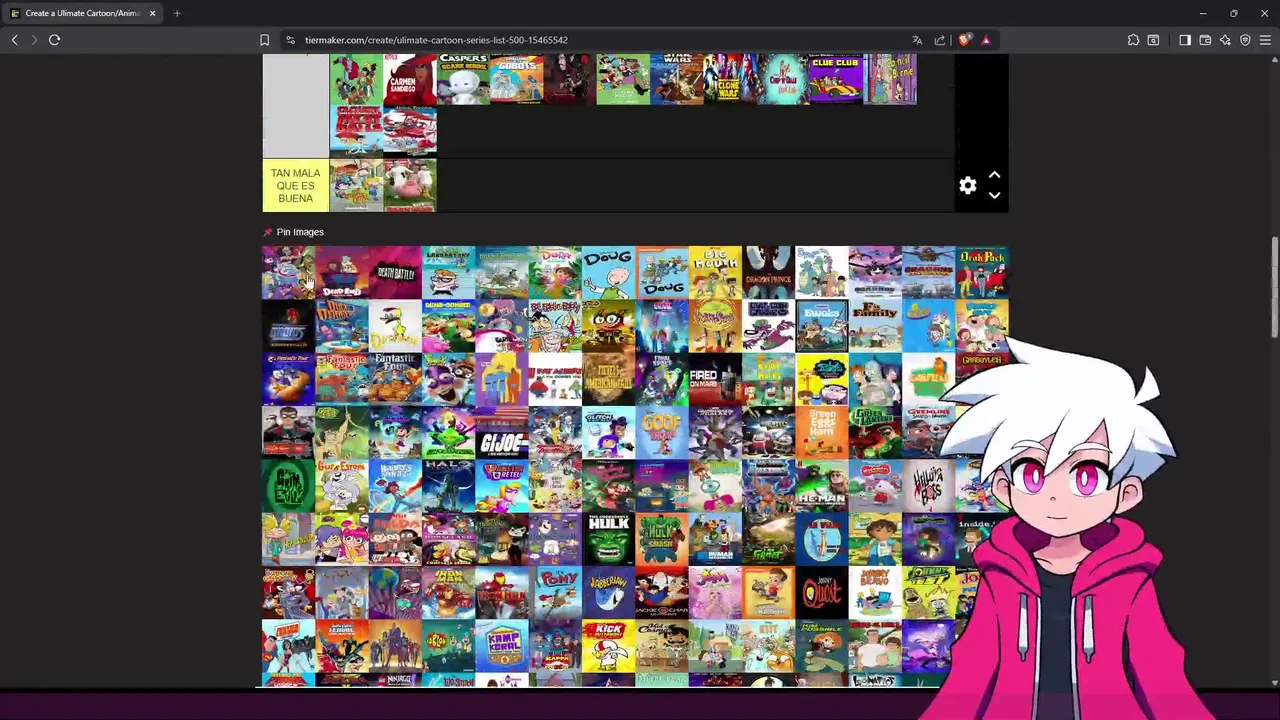Screen dimensions: 1280x720
Task: Click the He-Man image
Action: (822, 486)
